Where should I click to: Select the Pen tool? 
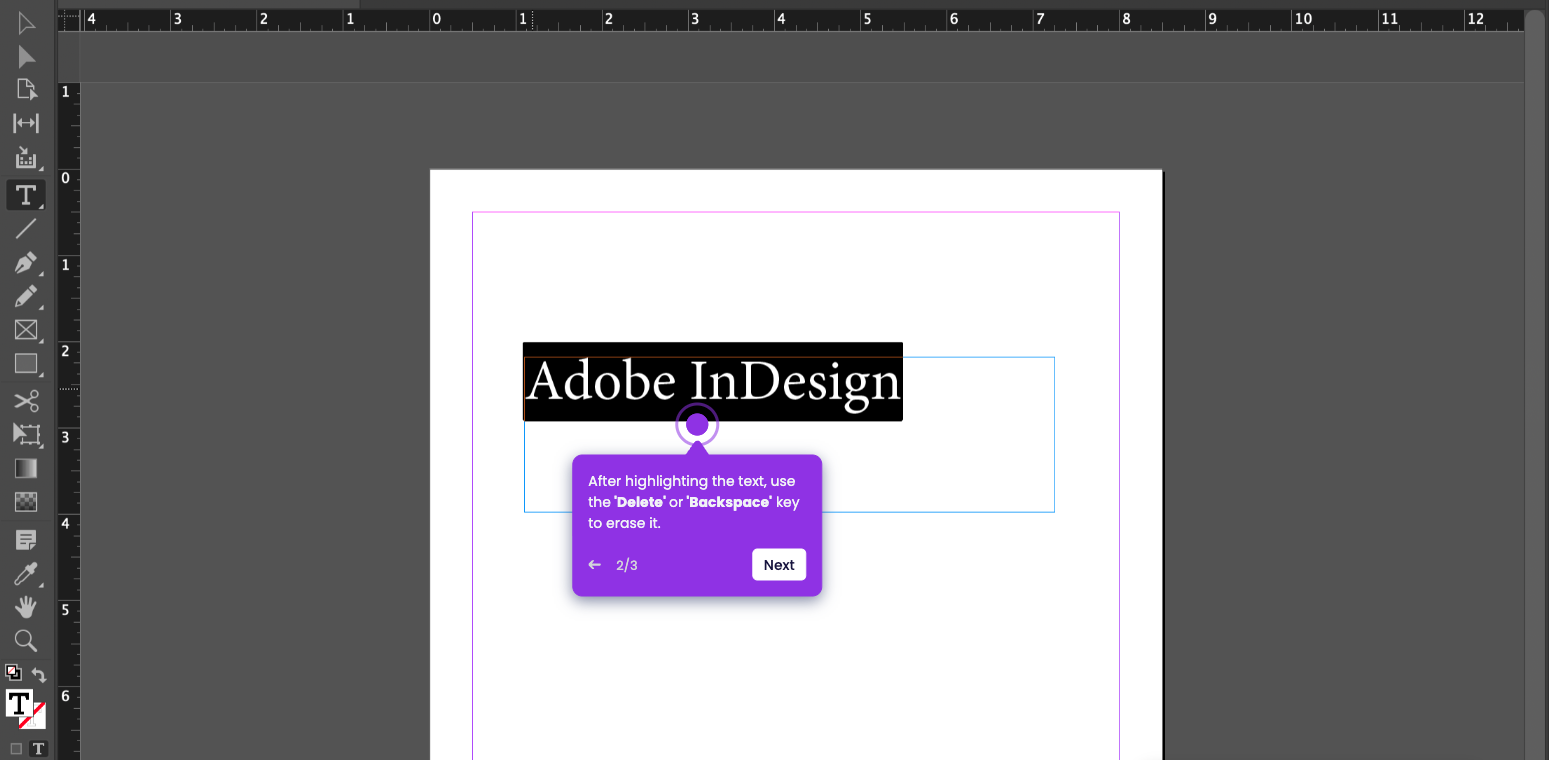click(26, 263)
